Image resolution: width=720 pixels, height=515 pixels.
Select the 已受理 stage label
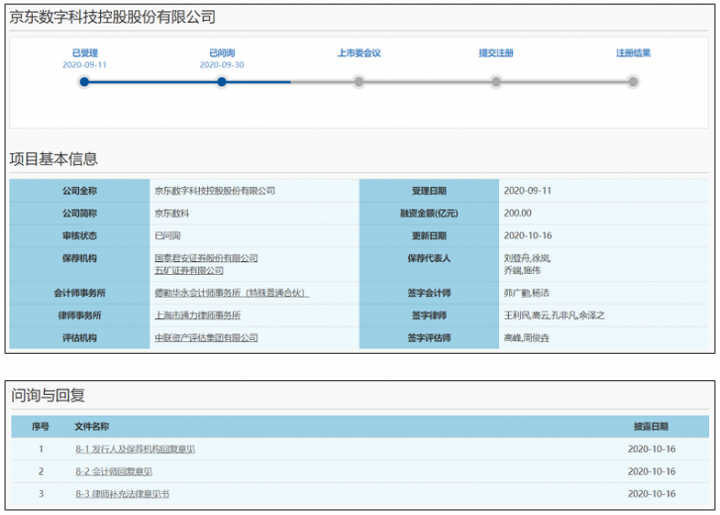pos(85,53)
